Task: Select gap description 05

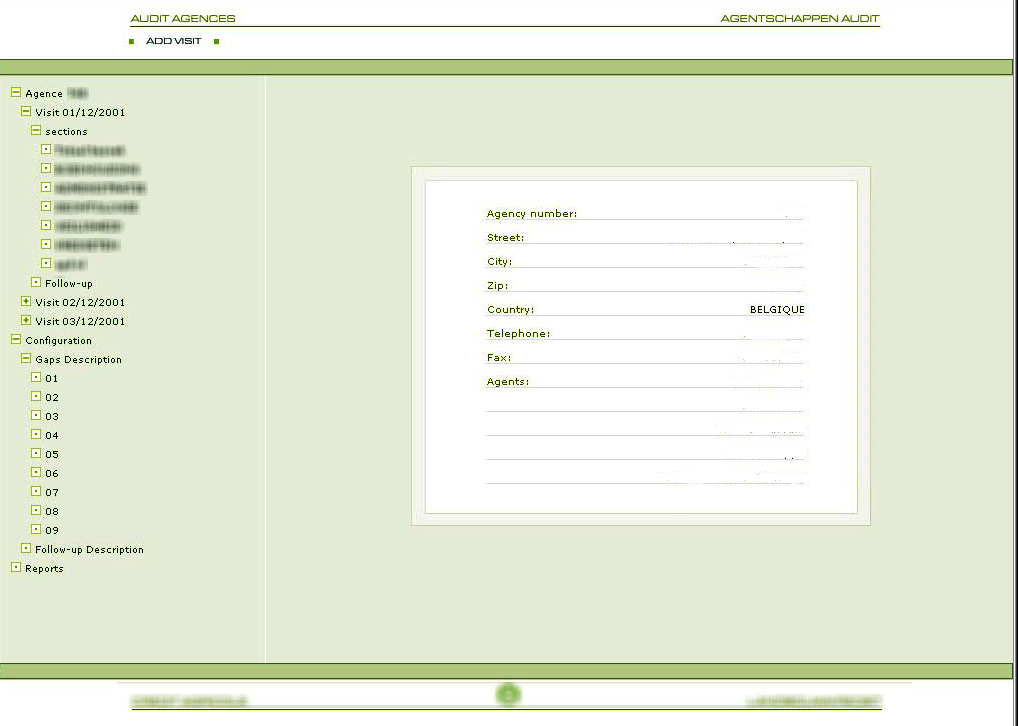Action: [51, 454]
